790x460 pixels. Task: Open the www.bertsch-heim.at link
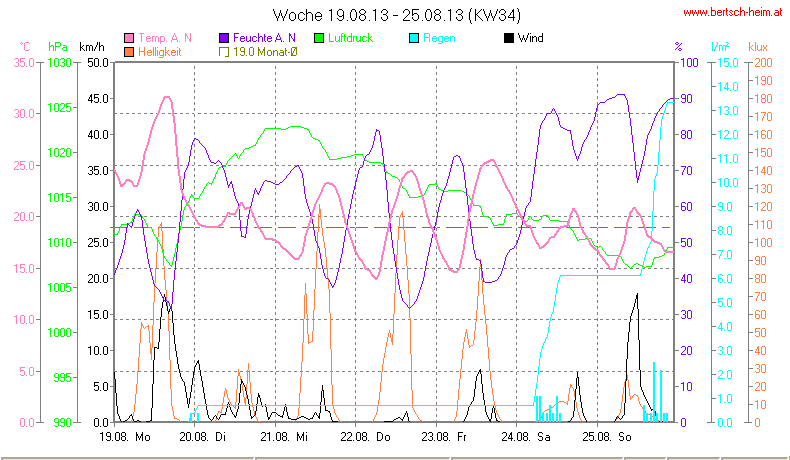(733, 13)
